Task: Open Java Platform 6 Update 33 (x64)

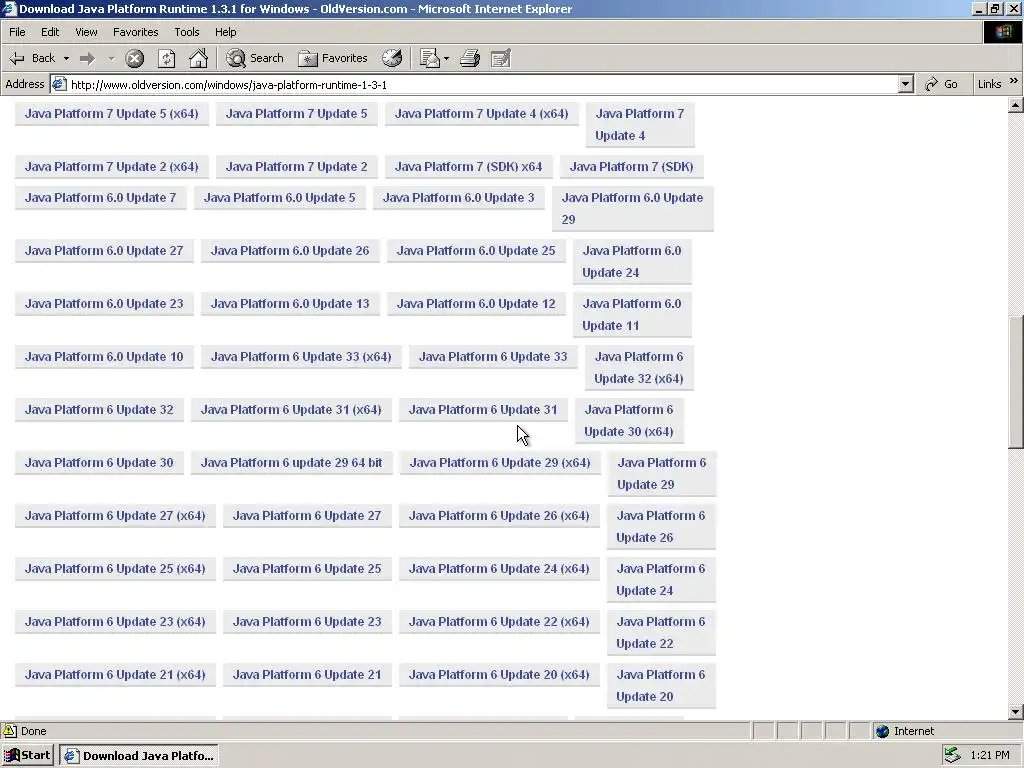Action: tap(301, 357)
